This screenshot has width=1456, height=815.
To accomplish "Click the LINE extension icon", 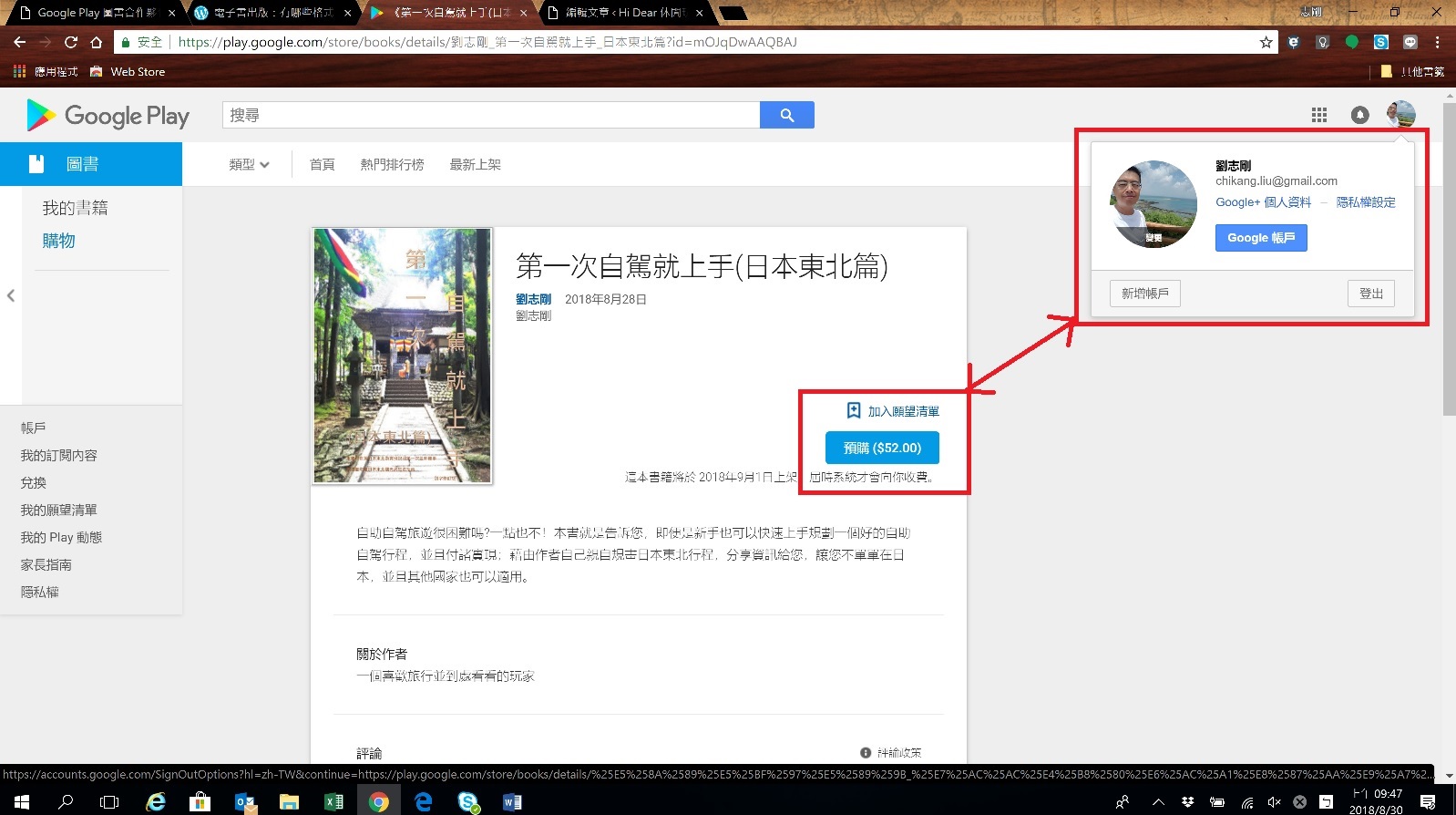I will coord(1410,42).
